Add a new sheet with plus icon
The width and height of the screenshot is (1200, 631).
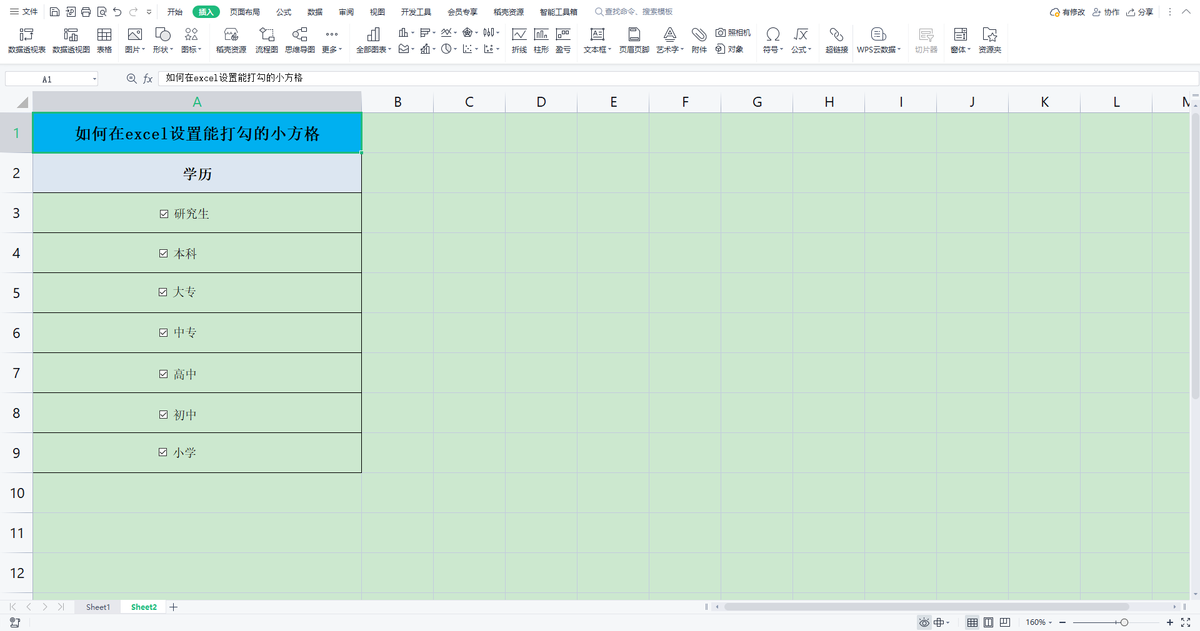(173, 607)
